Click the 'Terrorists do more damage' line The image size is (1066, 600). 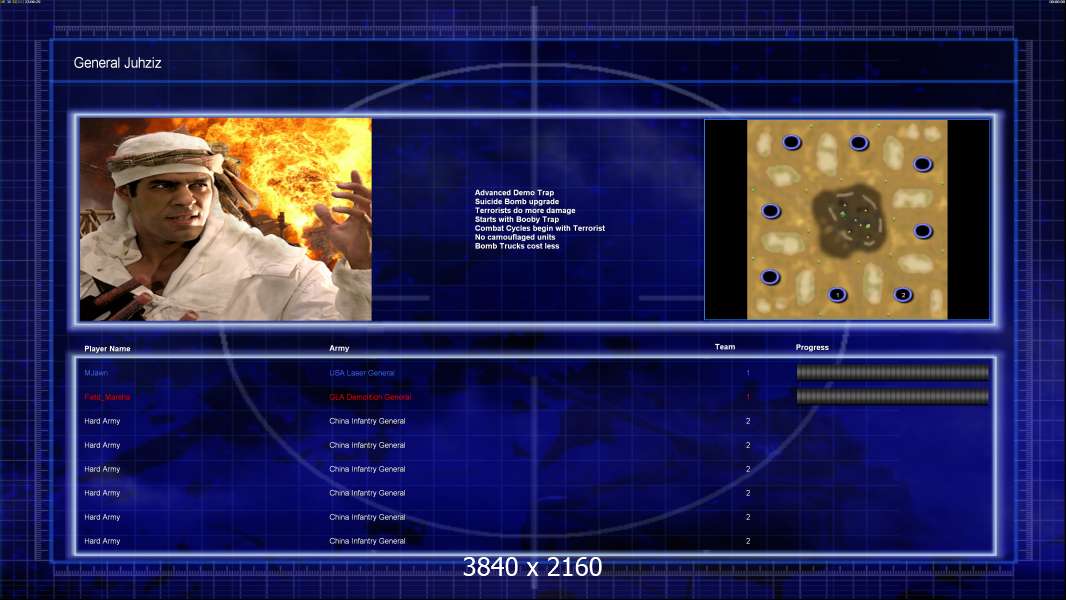525,211
